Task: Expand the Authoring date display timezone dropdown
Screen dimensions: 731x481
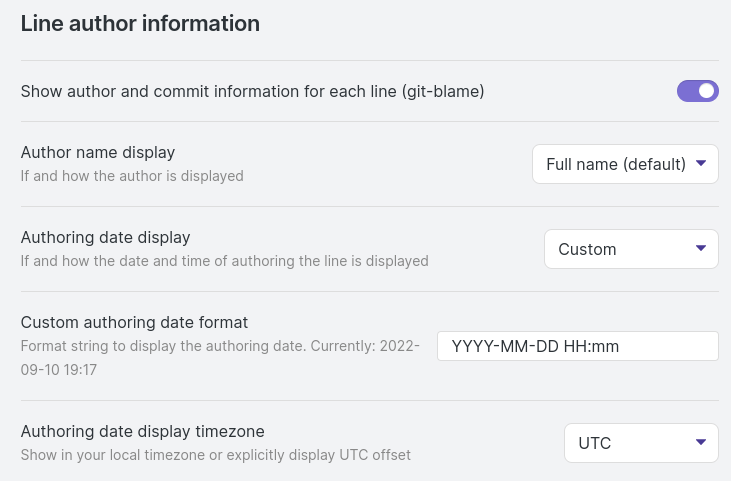Action: [641, 443]
